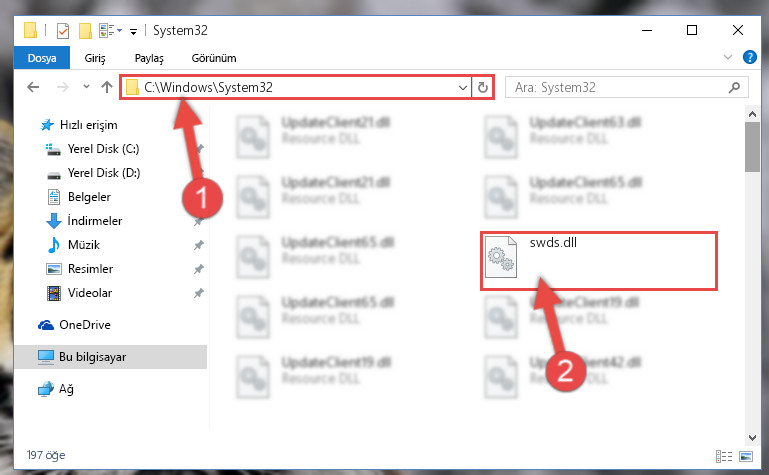The height and width of the screenshot is (475, 769).
Task: Refresh the System32 folder view
Action: 483,87
